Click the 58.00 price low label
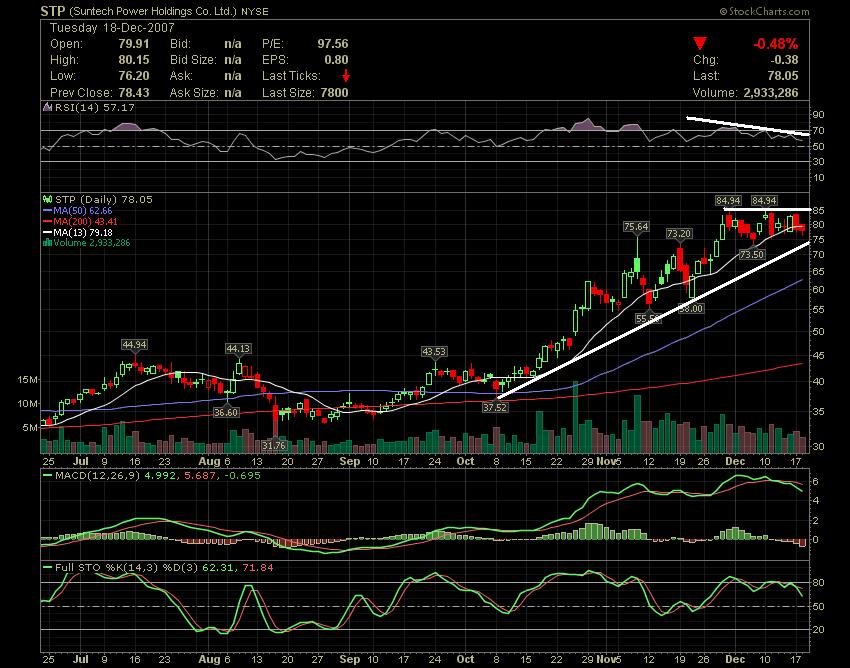This screenshot has height=668, width=850. [x=692, y=309]
